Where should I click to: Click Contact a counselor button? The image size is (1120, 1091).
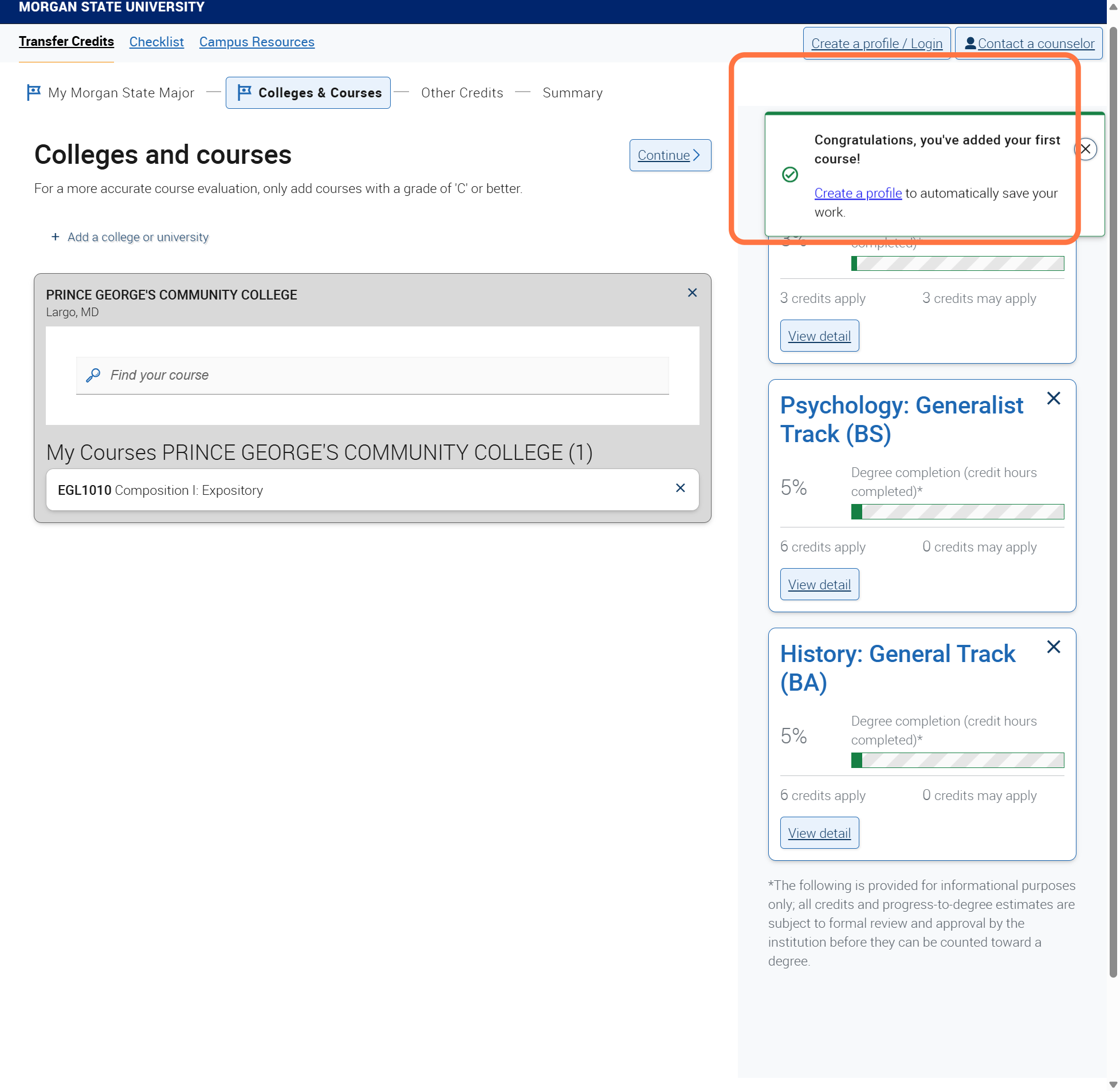pos(1028,44)
